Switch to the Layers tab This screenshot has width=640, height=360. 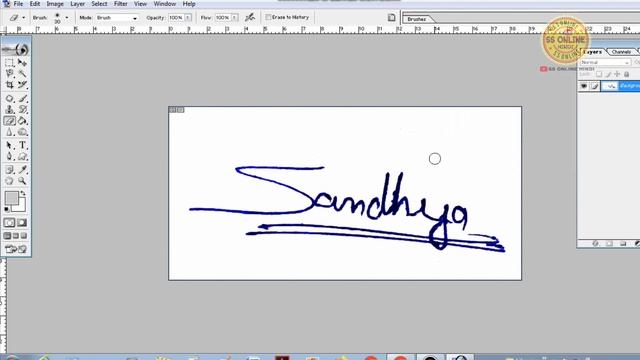coord(593,52)
